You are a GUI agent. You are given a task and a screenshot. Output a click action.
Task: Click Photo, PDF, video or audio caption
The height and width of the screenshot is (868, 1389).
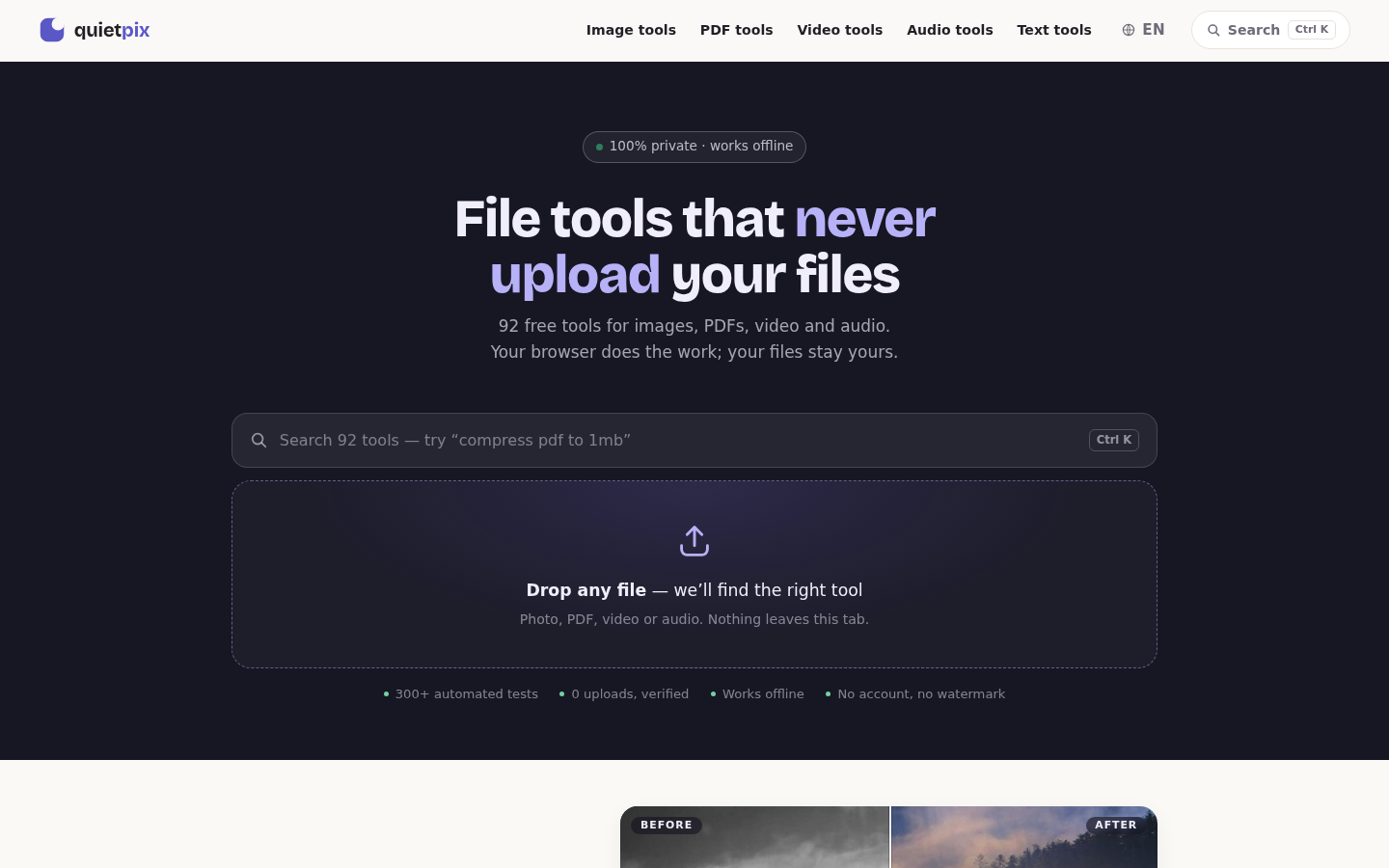tap(694, 619)
